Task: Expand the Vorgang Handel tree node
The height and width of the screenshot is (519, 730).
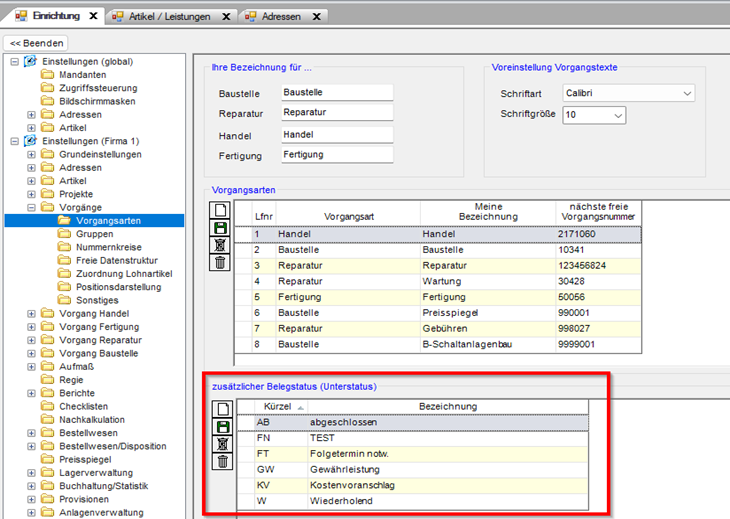Action: point(31,314)
